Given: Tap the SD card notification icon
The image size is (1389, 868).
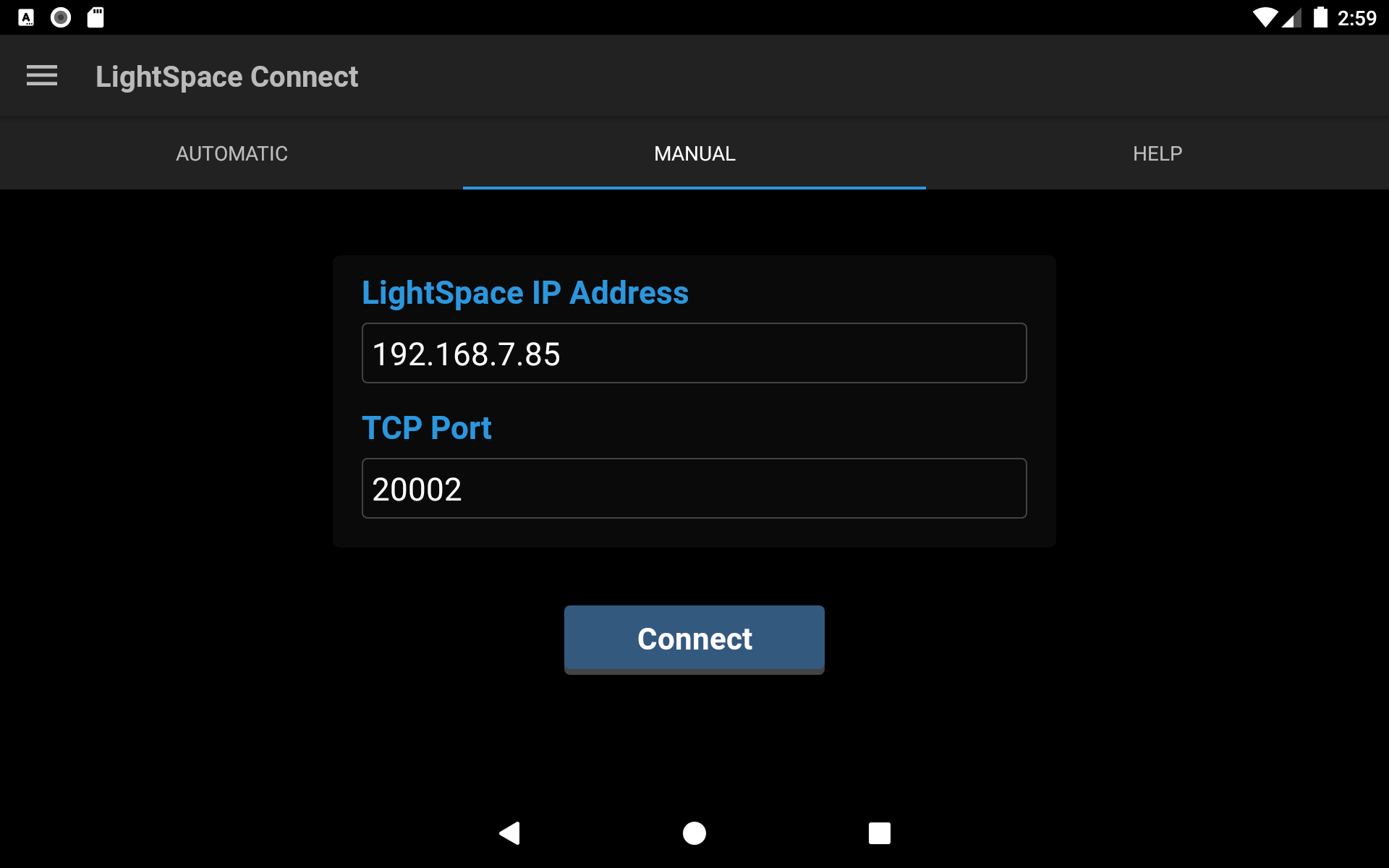Looking at the screenshot, I should 95,17.
